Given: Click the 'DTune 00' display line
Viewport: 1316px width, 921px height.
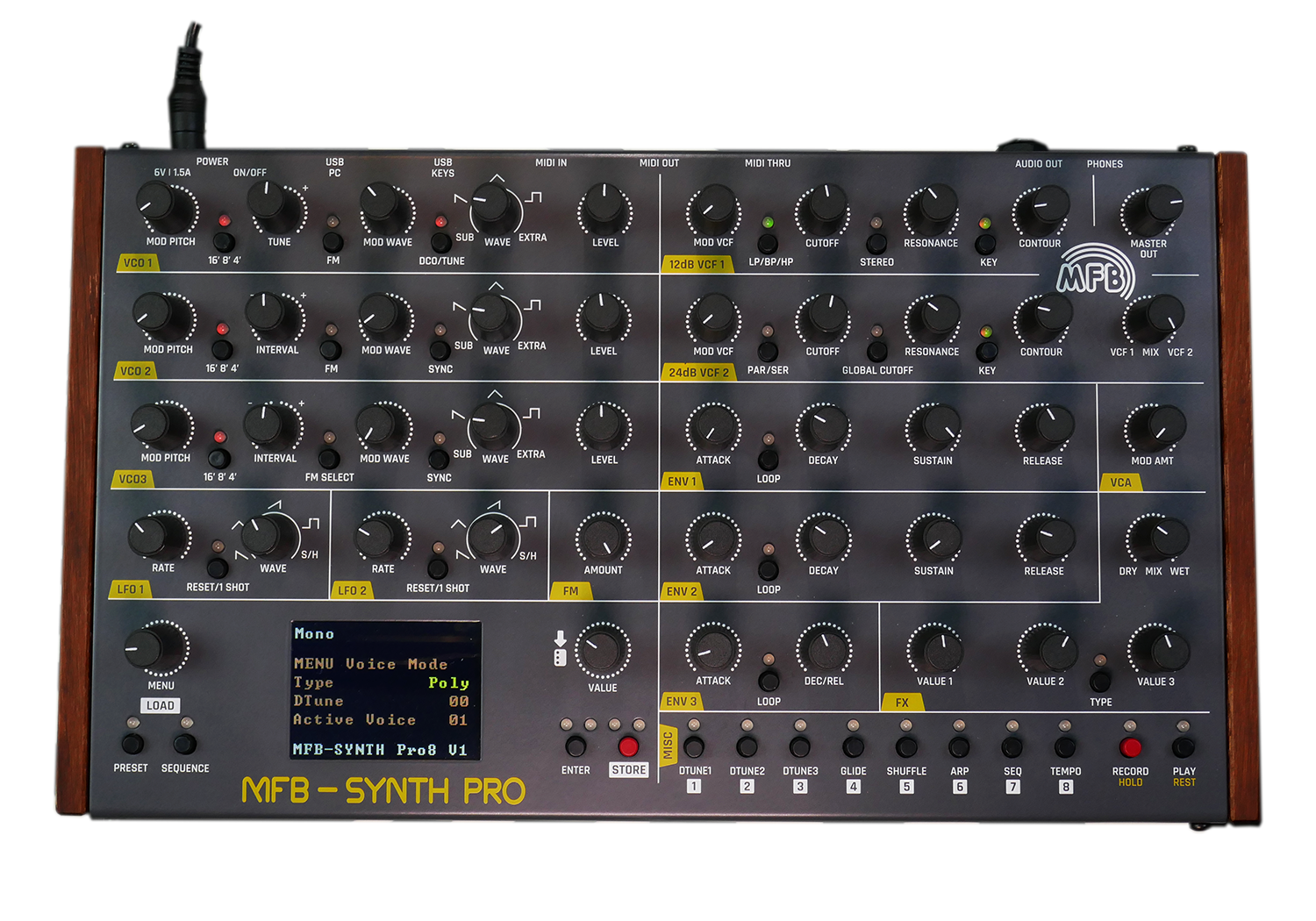Looking at the screenshot, I should [382, 701].
